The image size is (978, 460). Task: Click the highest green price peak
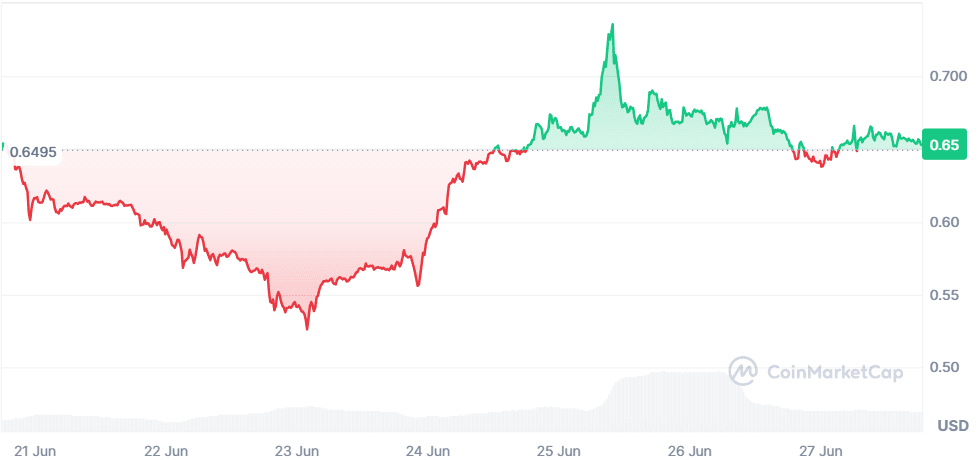tap(612, 25)
